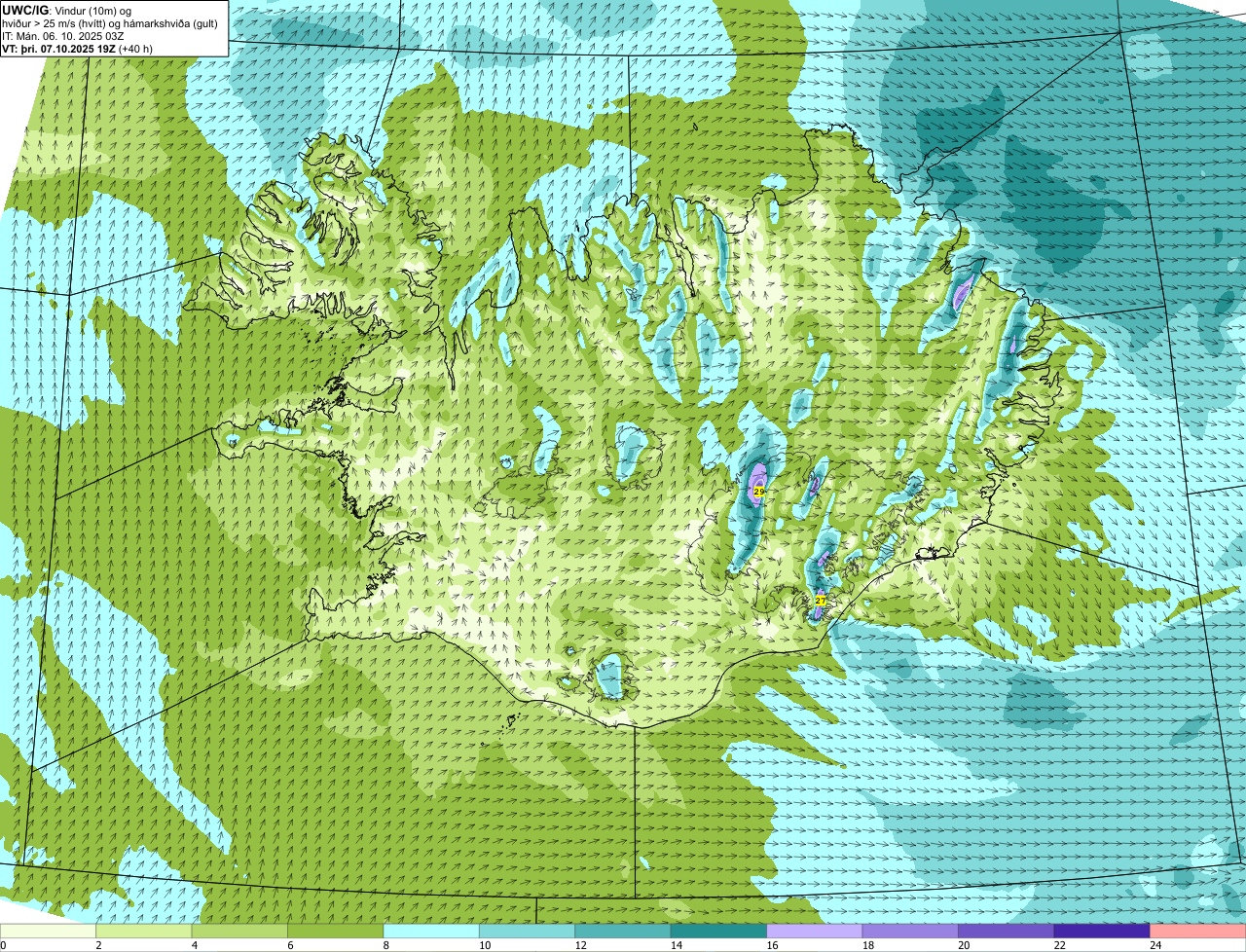Pick the aqua 10–12 m/s color swatch
This screenshot has width=1246, height=952.
(529, 932)
